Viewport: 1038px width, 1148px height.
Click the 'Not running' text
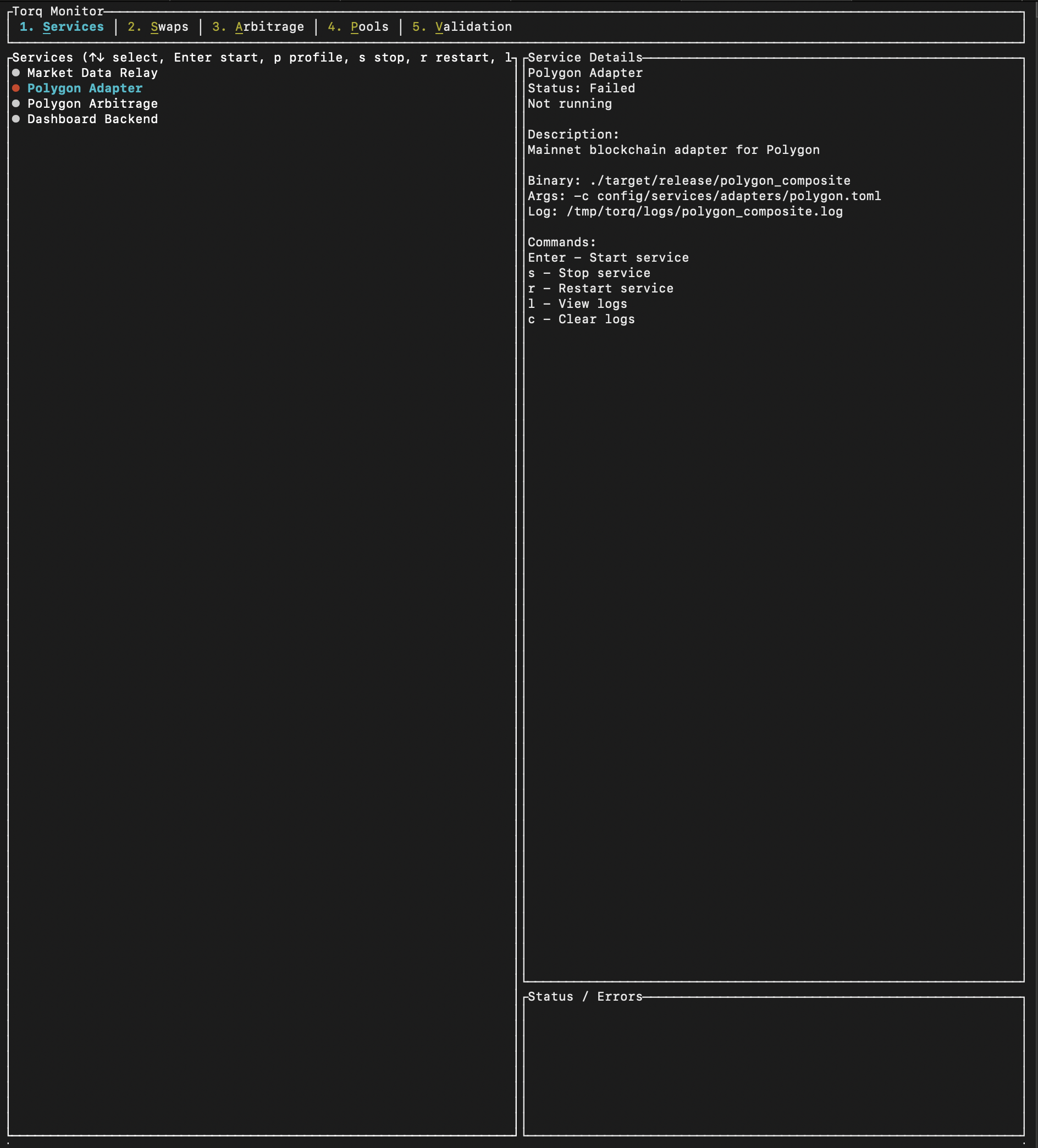click(570, 103)
